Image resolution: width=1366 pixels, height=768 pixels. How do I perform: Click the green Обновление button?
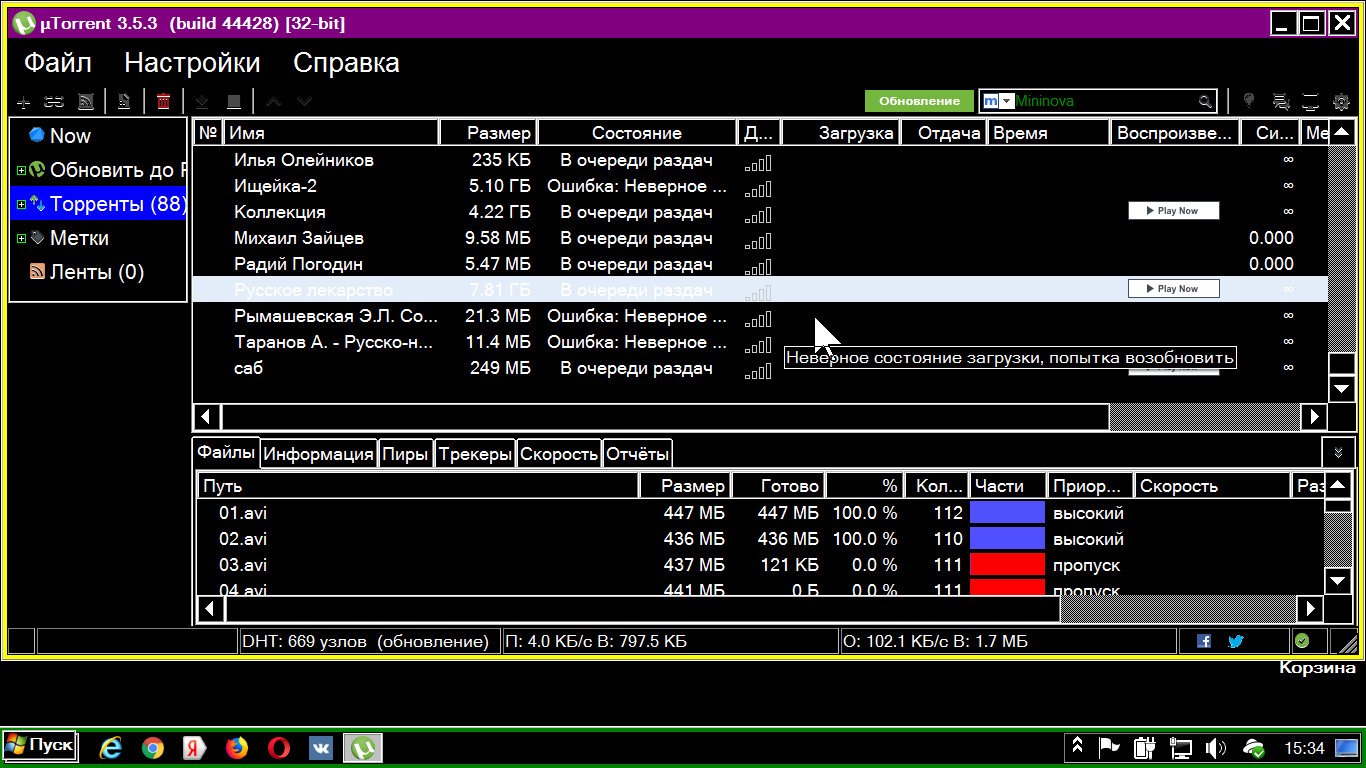(919, 101)
